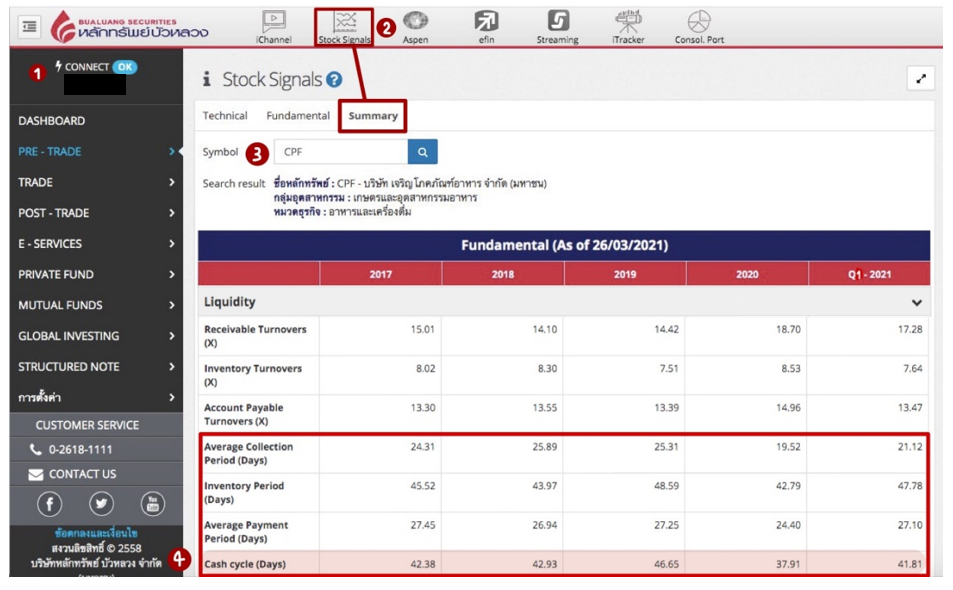Click the iTracker icon
The height and width of the screenshot is (590, 953).
627,26
